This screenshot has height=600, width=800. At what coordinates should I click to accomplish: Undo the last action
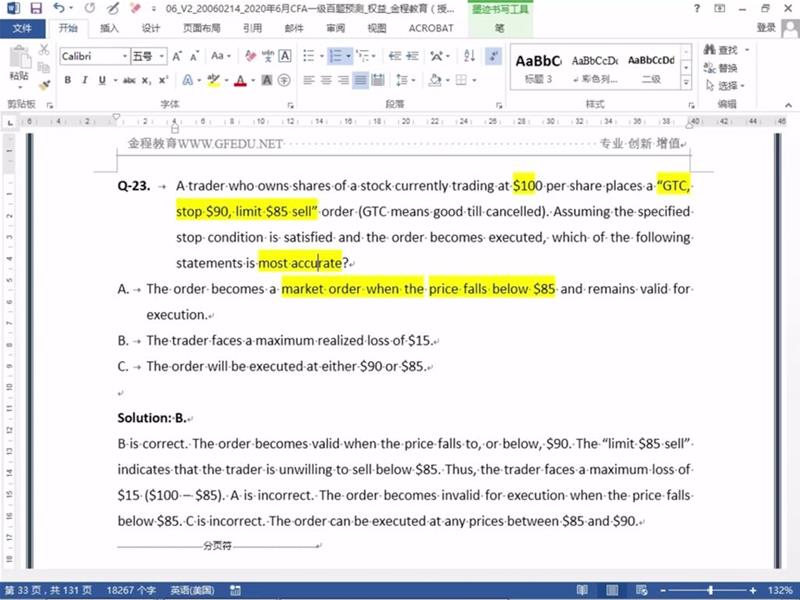[x=59, y=8]
